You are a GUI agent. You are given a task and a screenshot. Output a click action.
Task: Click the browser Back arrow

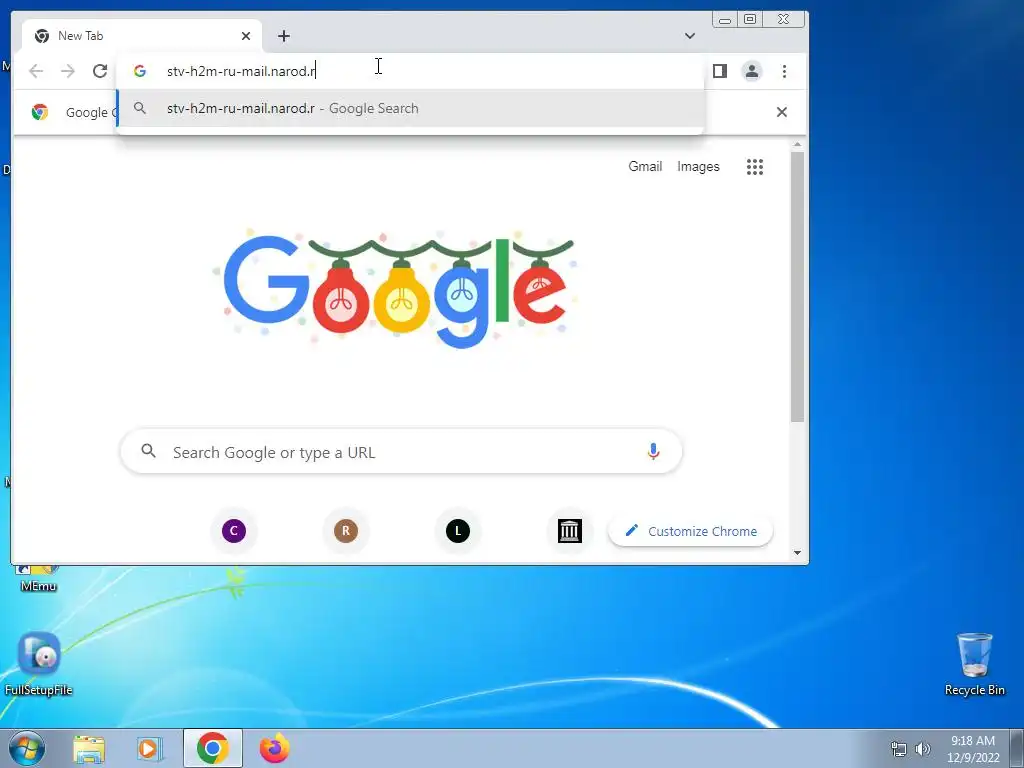36,71
